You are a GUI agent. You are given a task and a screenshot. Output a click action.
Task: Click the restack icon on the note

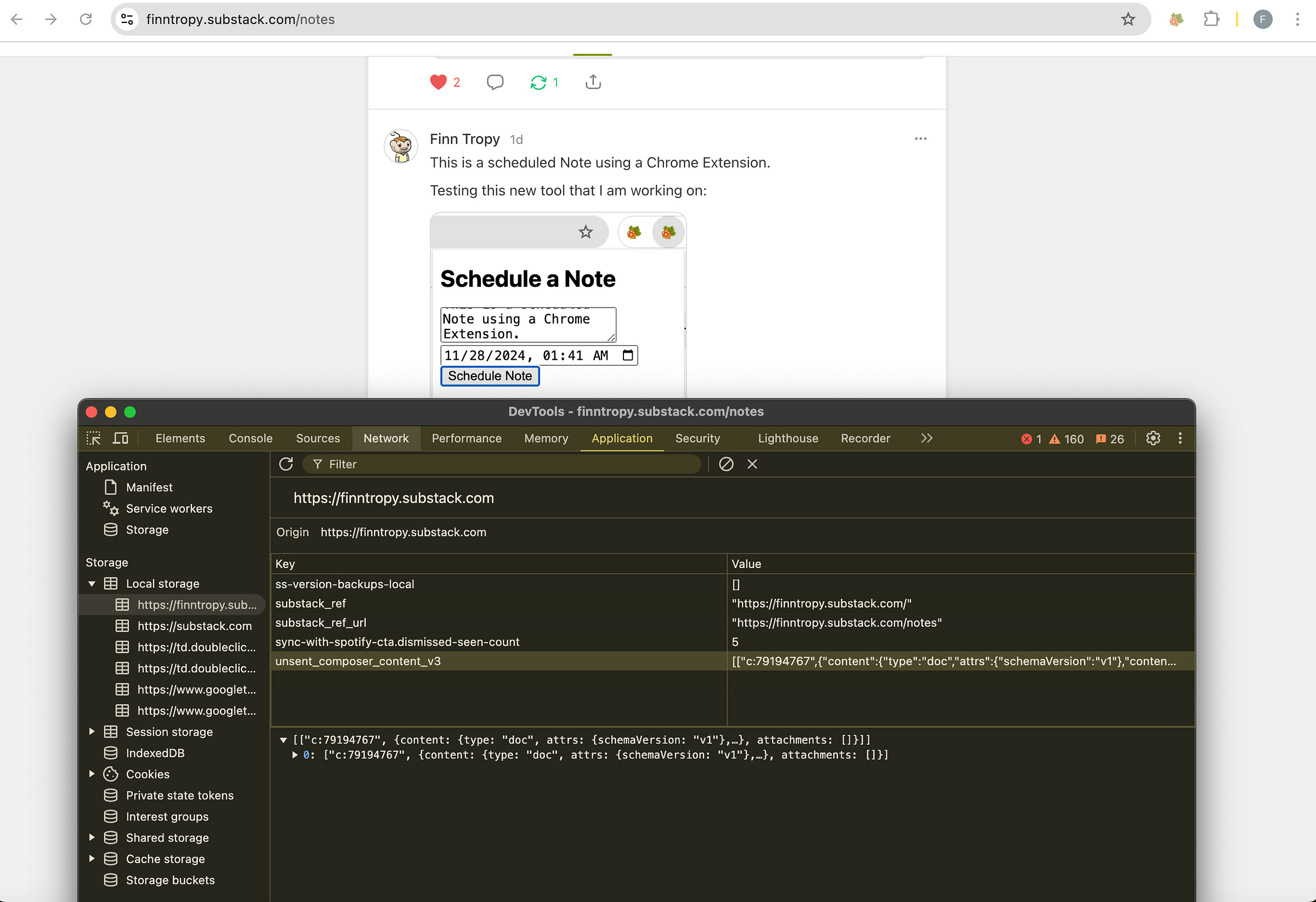click(538, 82)
